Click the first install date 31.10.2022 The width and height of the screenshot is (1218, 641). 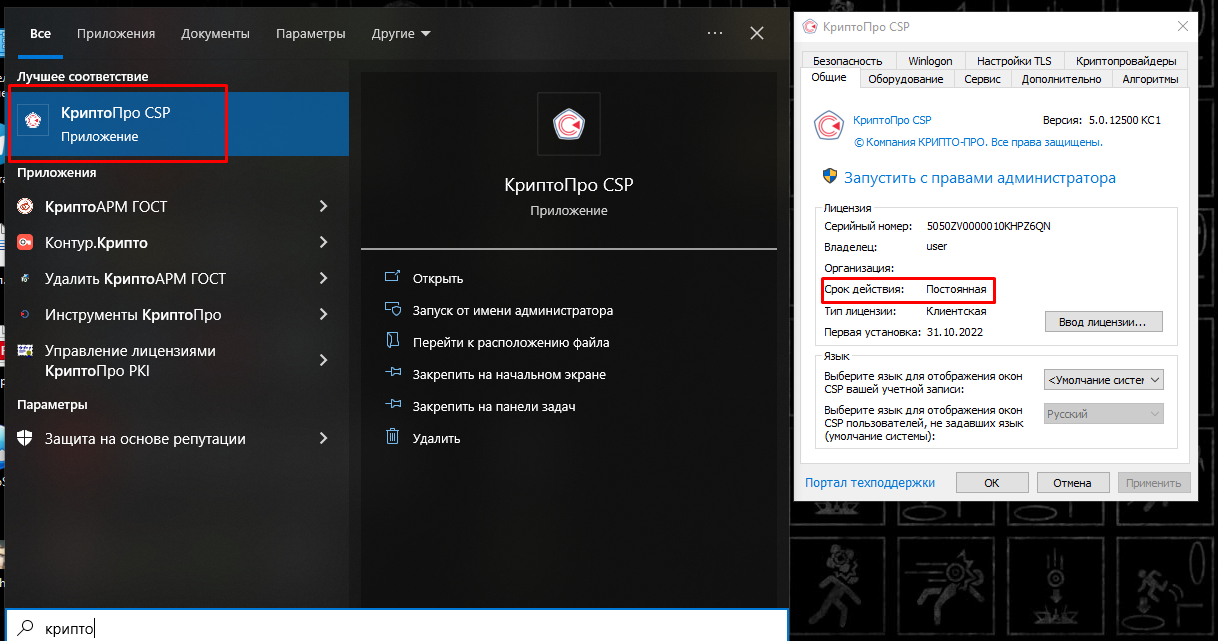(955, 331)
